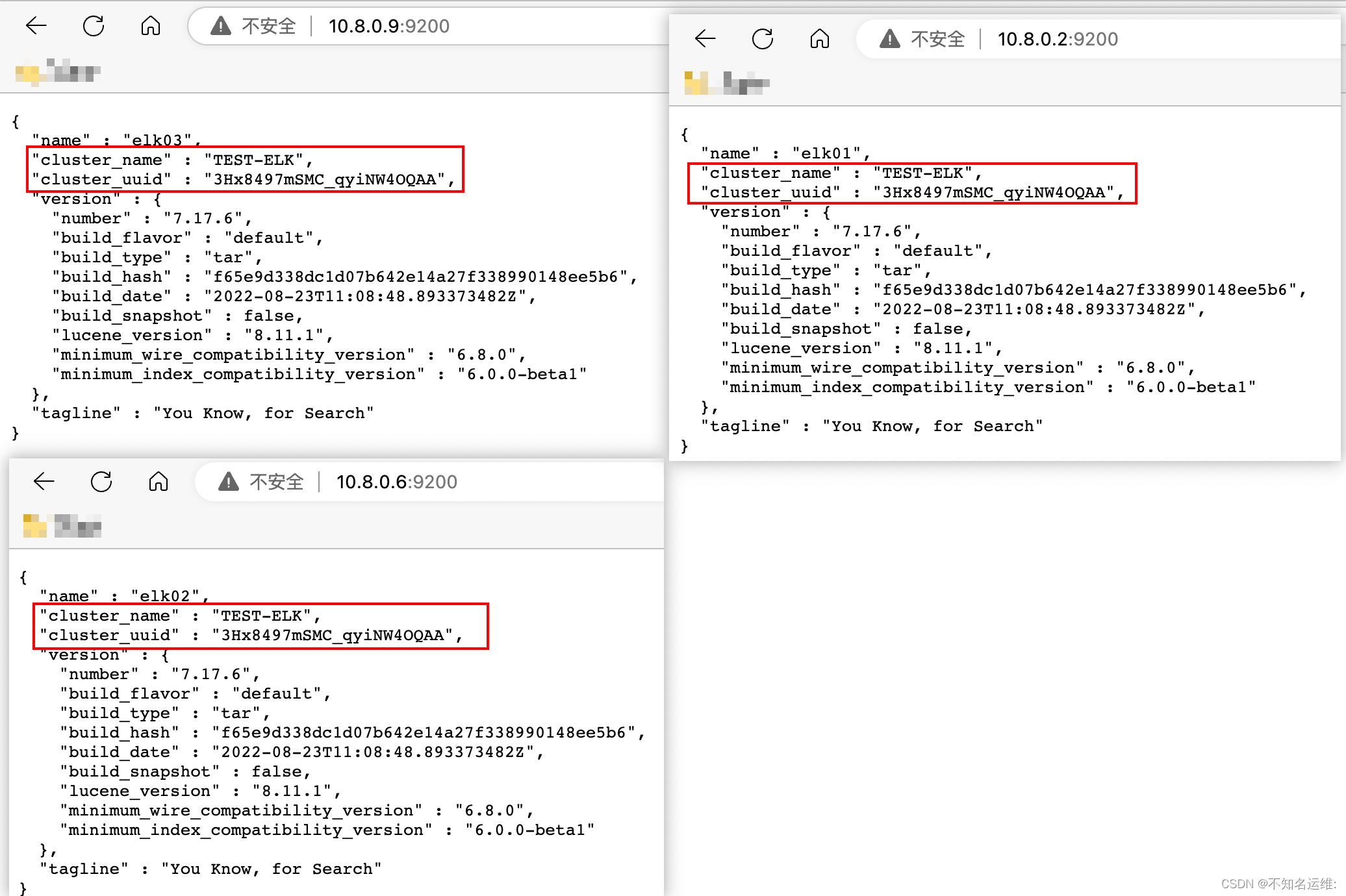Click insecure warning triangle for 10.8.0.9
The image size is (1346, 896).
point(221,26)
